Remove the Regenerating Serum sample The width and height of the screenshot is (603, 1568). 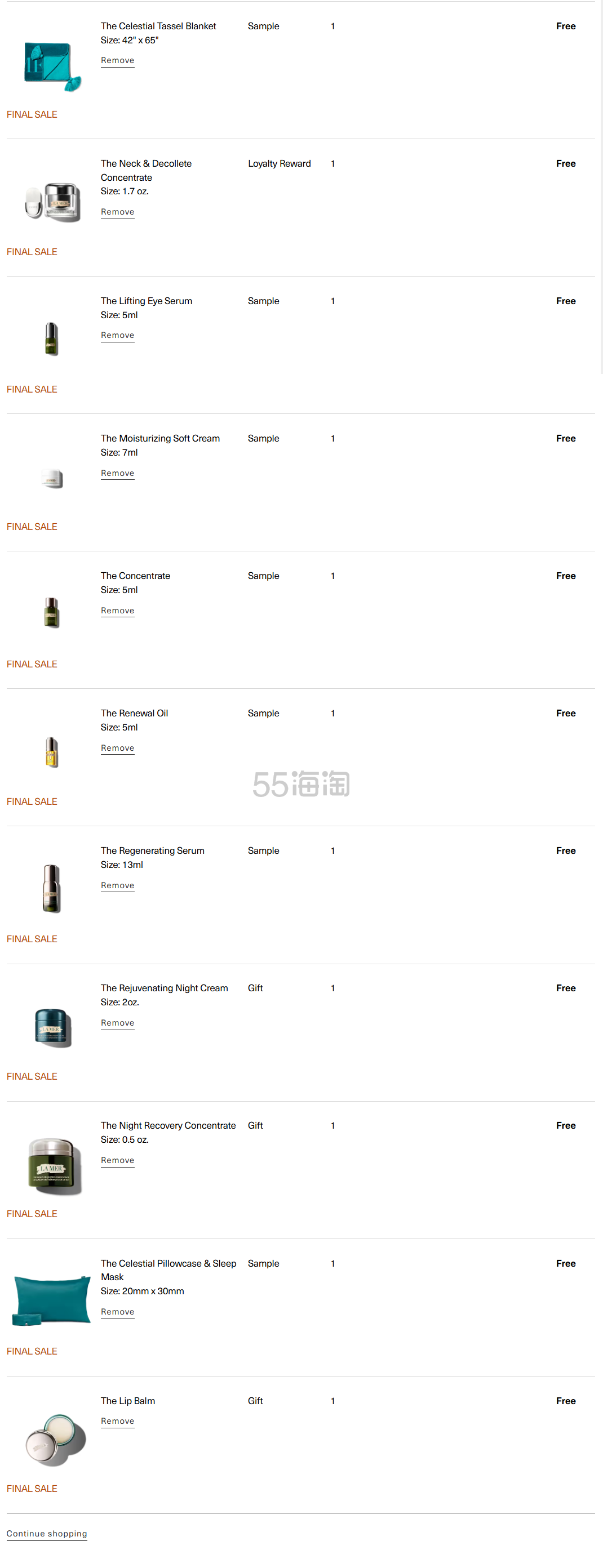pyautogui.click(x=118, y=885)
